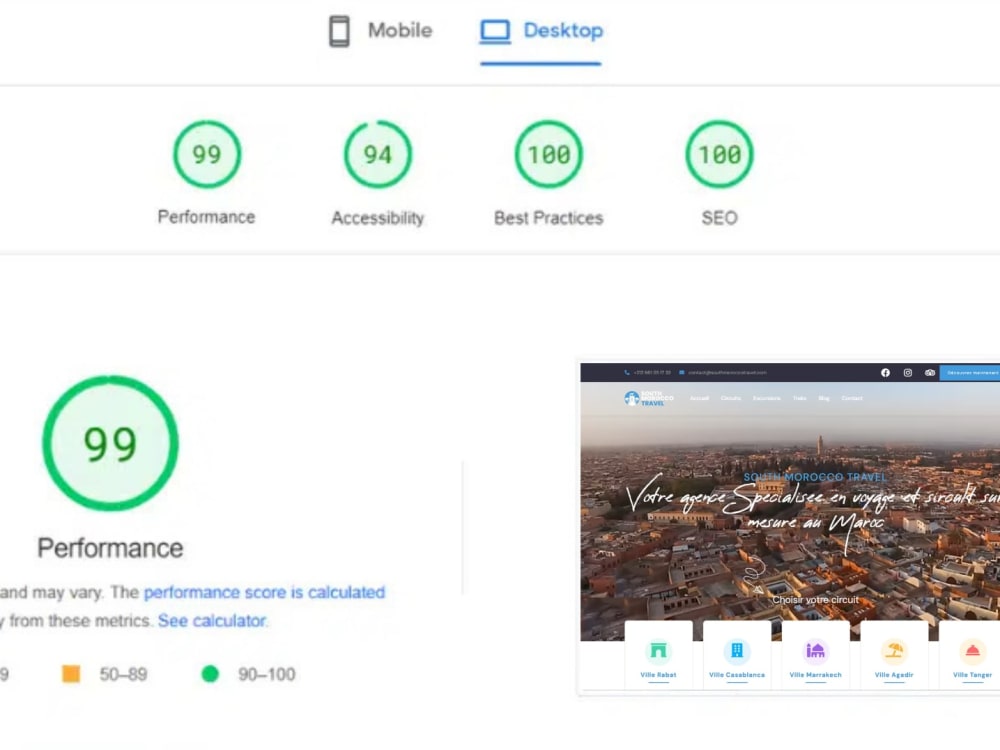Click the Accessibility label
1000x750 pixels.
pyautogui.click(x=378, y=217)
